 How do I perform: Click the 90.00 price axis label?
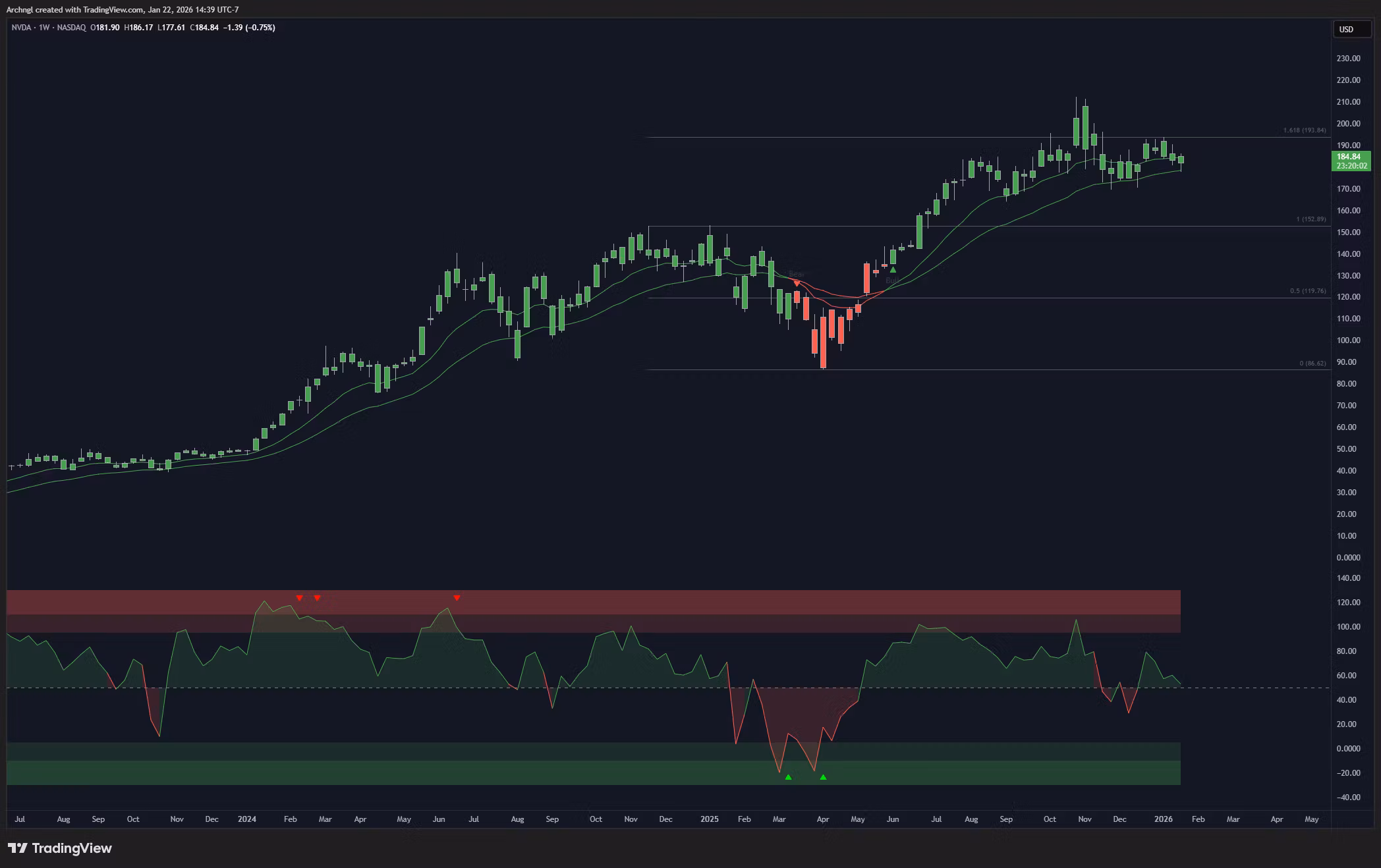click(1347, 362)
